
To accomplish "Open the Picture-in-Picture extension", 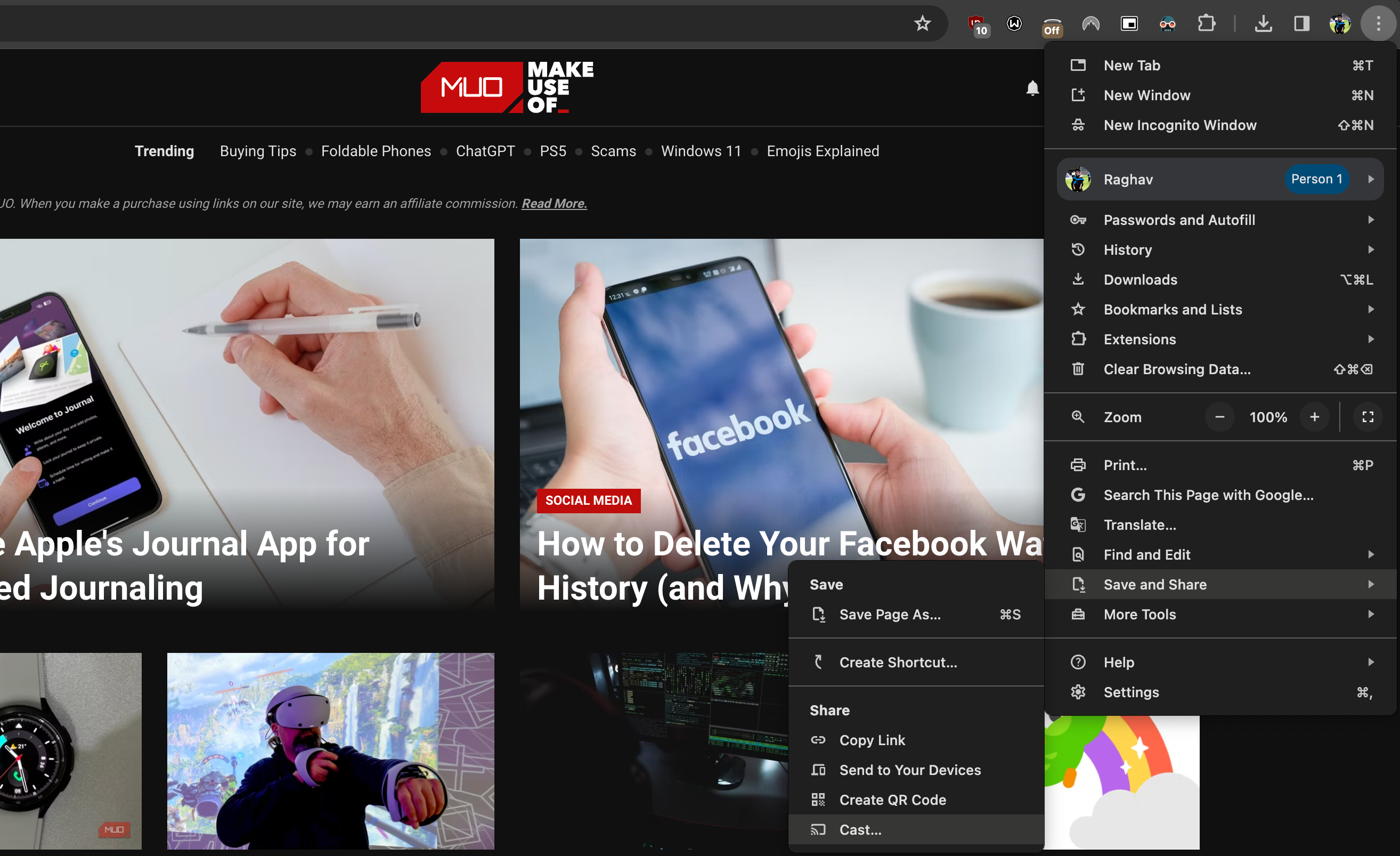I will click(1129, 24).
